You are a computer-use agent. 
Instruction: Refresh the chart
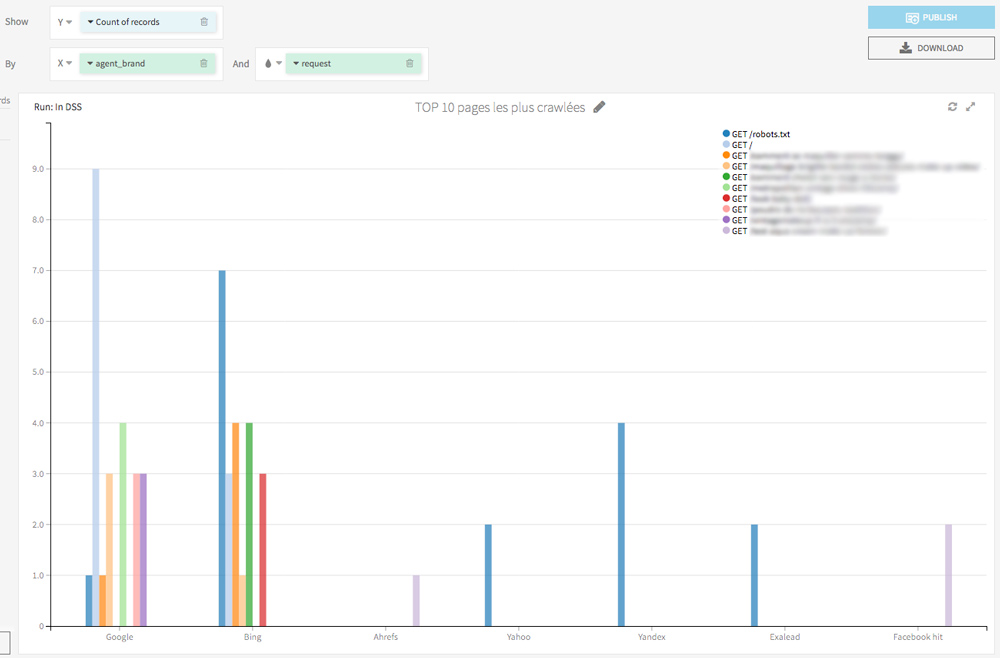click(x=952, y=106)
